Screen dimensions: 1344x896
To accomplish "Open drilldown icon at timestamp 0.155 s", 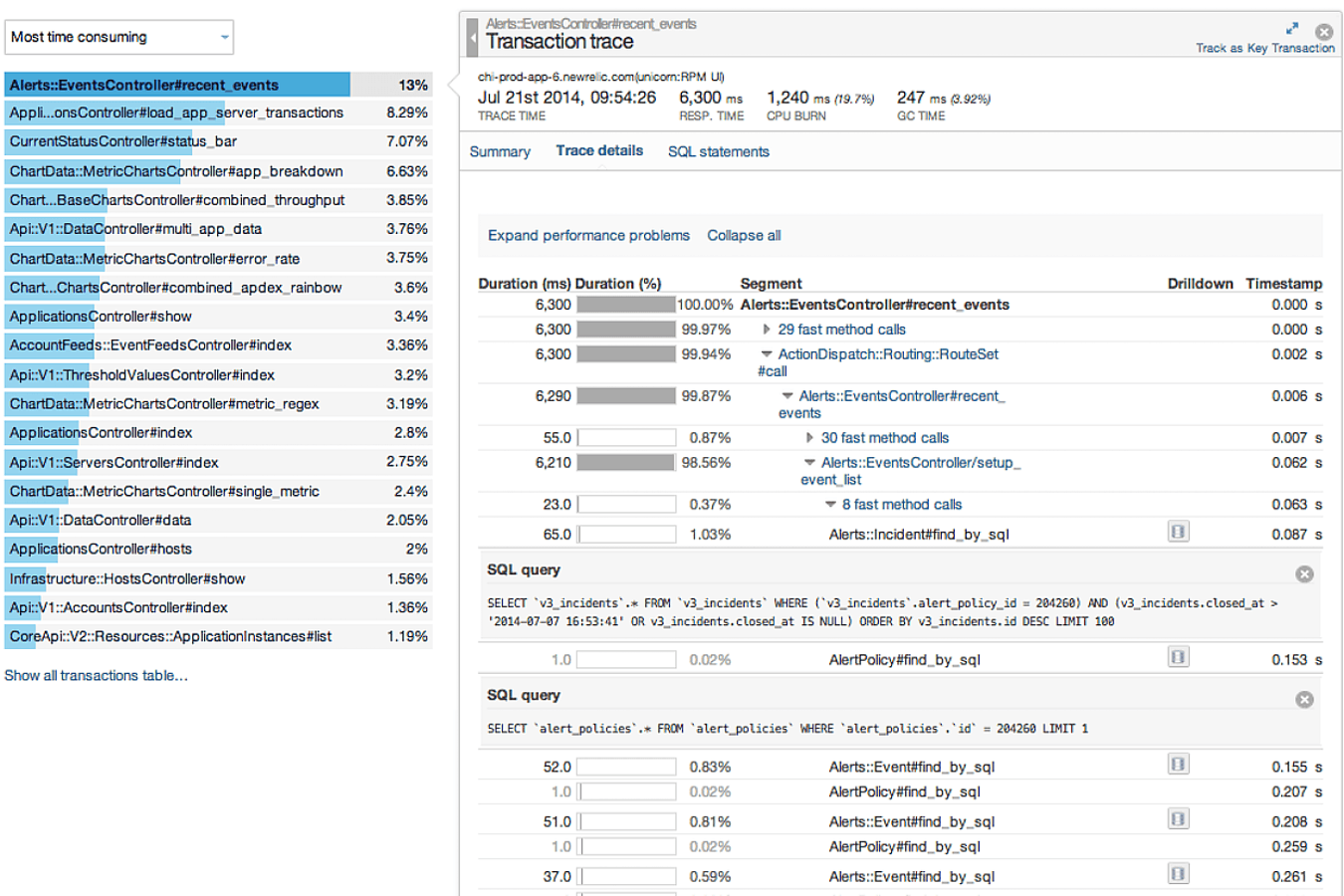I will [1178, 765].
